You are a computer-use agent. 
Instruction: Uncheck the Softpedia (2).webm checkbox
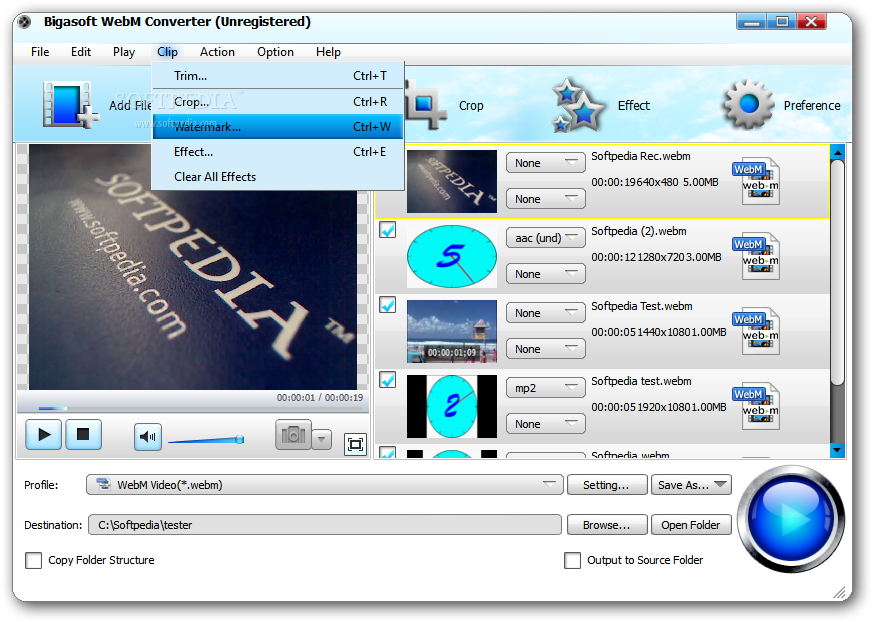tap(388, 230)
